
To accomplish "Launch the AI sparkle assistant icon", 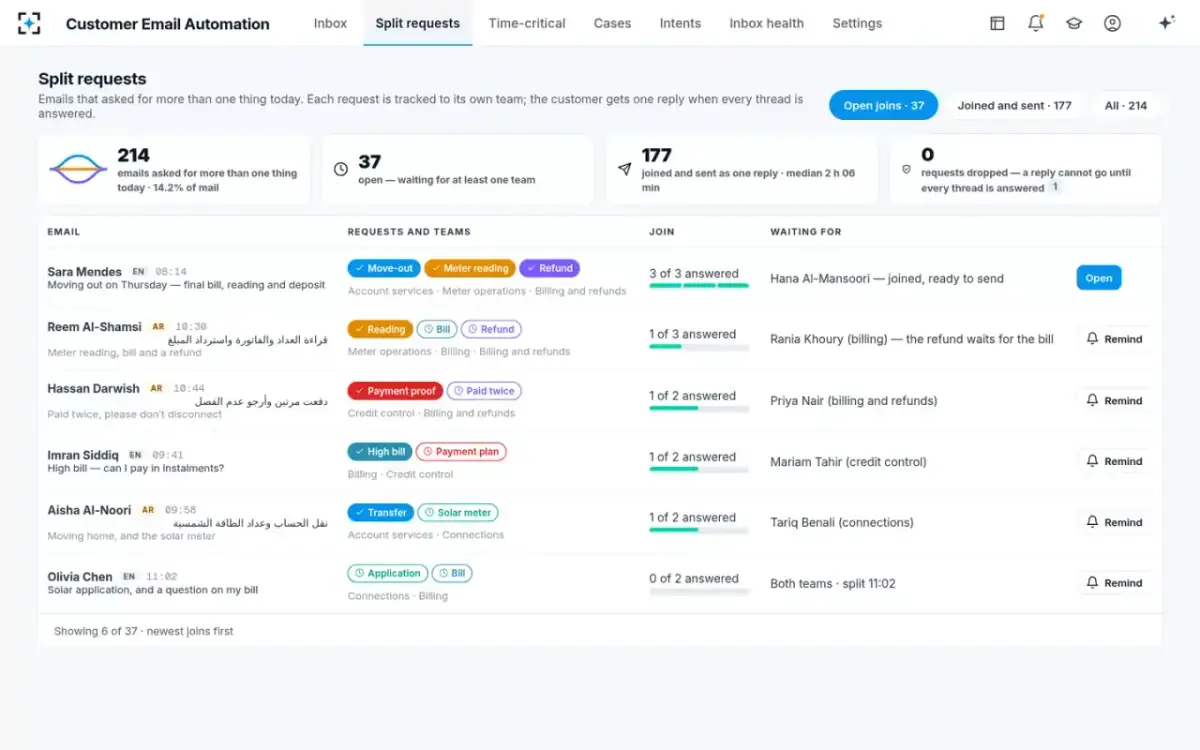I will [x=1166, y=23].
